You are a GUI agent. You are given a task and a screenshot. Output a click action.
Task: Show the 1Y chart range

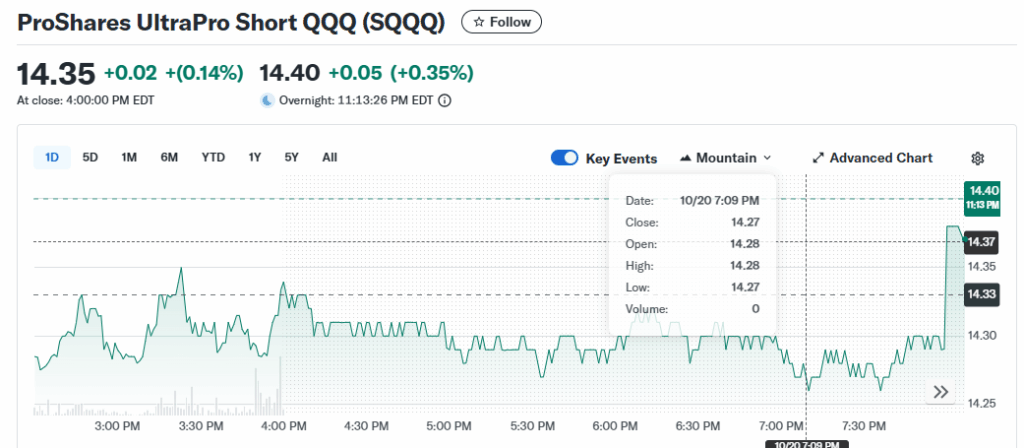[255, 157]
